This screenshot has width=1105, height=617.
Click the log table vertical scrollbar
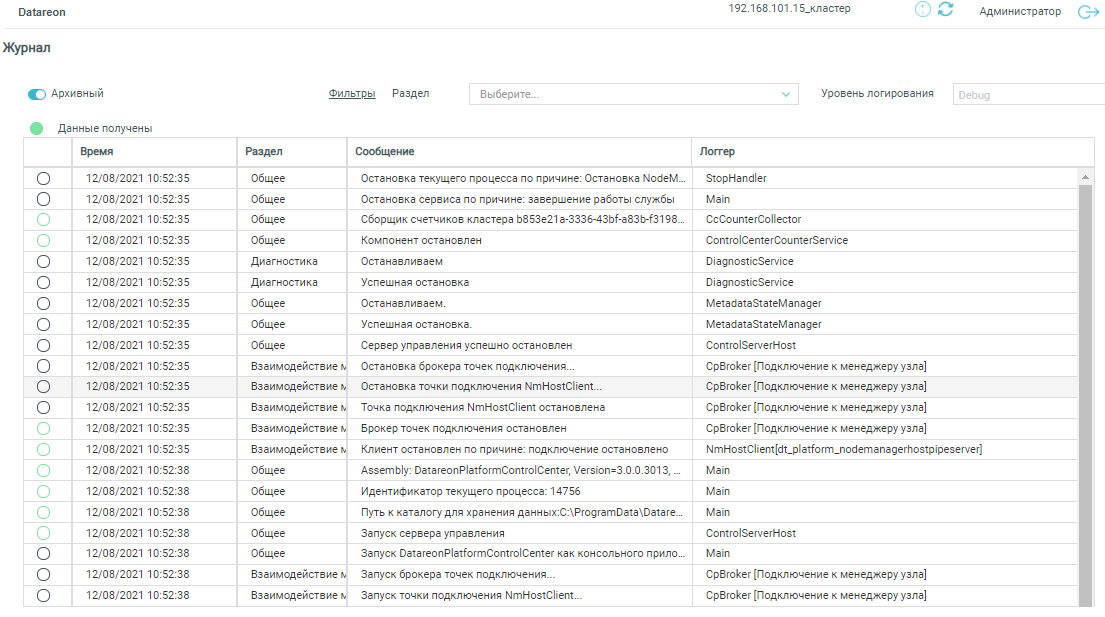tap(1085, 400)
